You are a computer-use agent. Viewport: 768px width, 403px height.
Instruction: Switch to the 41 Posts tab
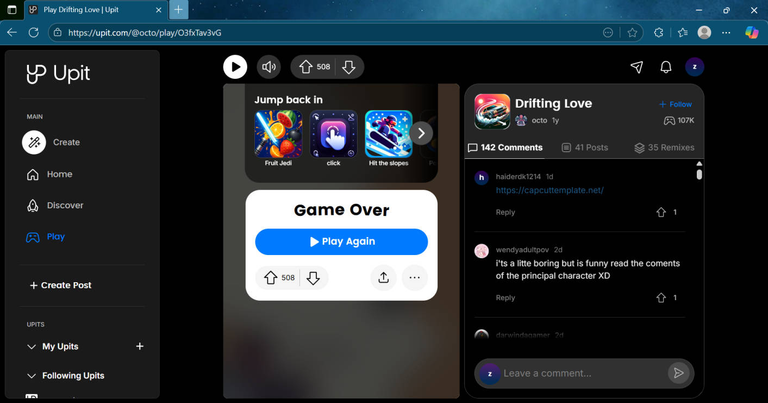point(584,147)
